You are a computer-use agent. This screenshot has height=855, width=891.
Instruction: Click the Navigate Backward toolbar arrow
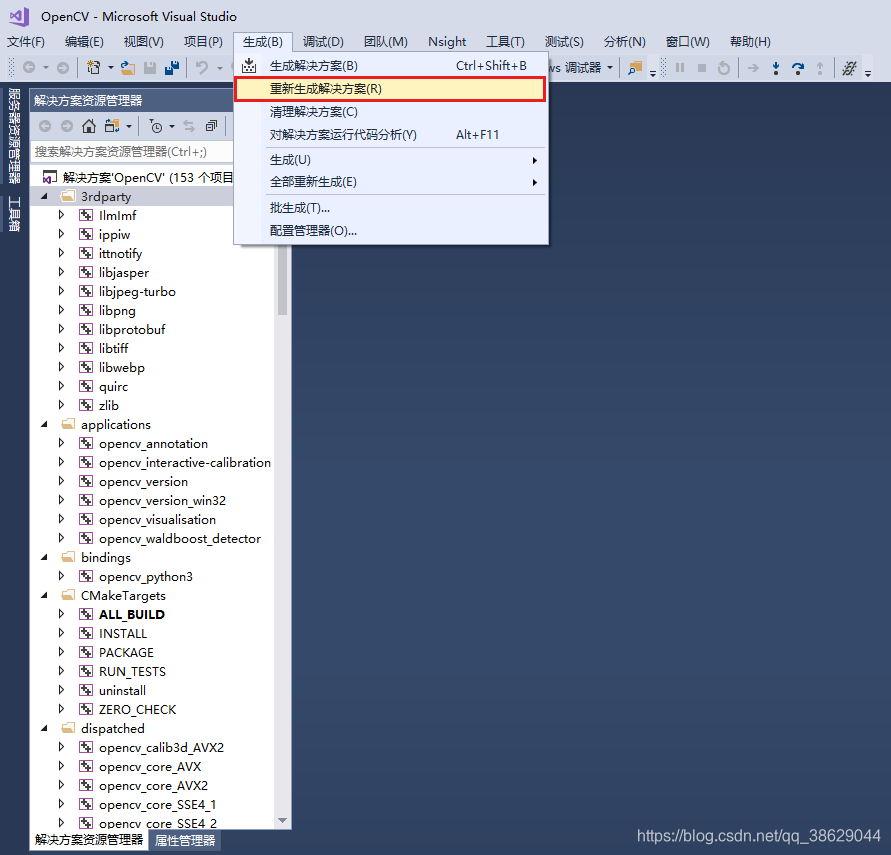[x=29, y=68]
